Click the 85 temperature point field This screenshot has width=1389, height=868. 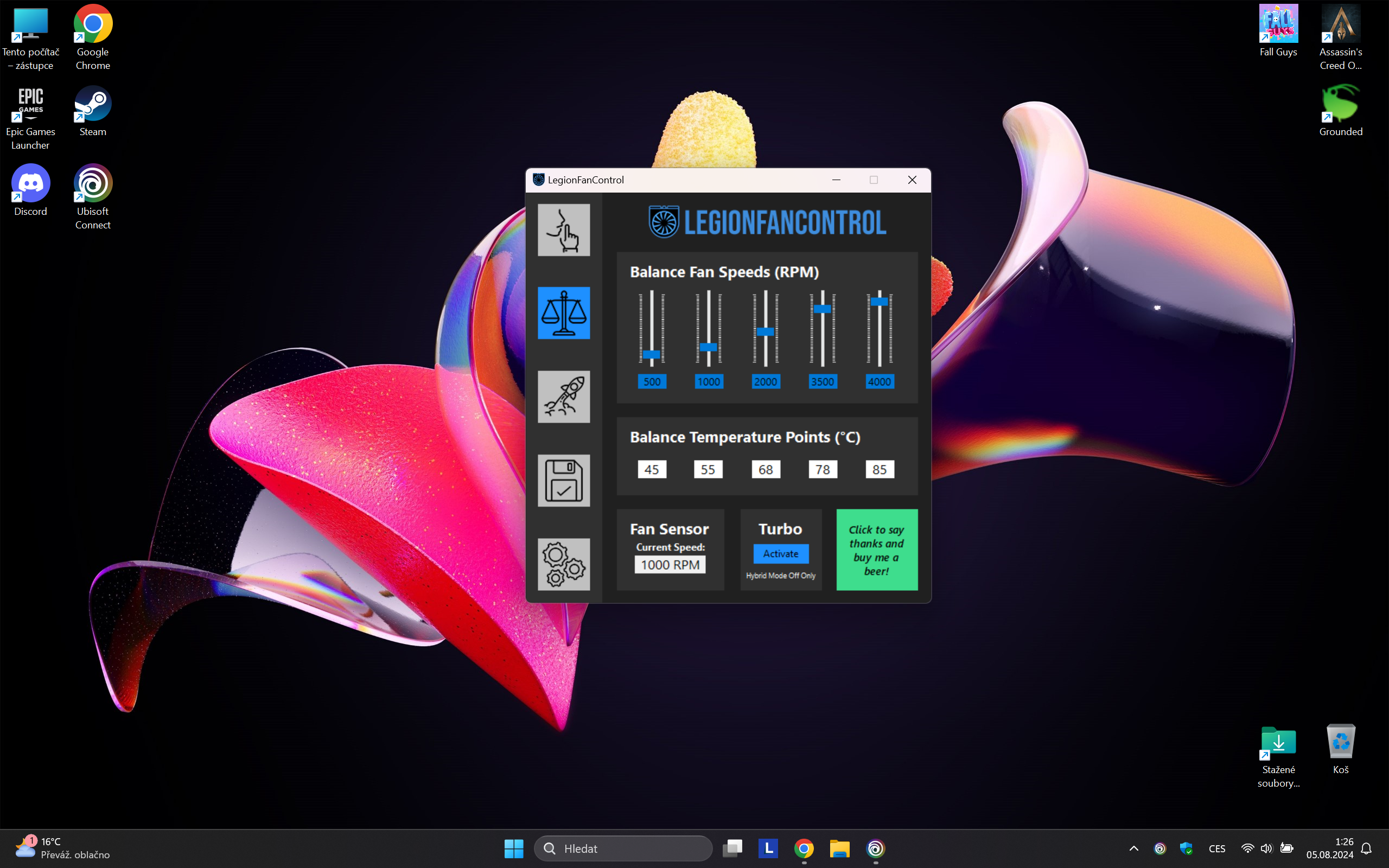pyautogui.click(x=880, y=470)
